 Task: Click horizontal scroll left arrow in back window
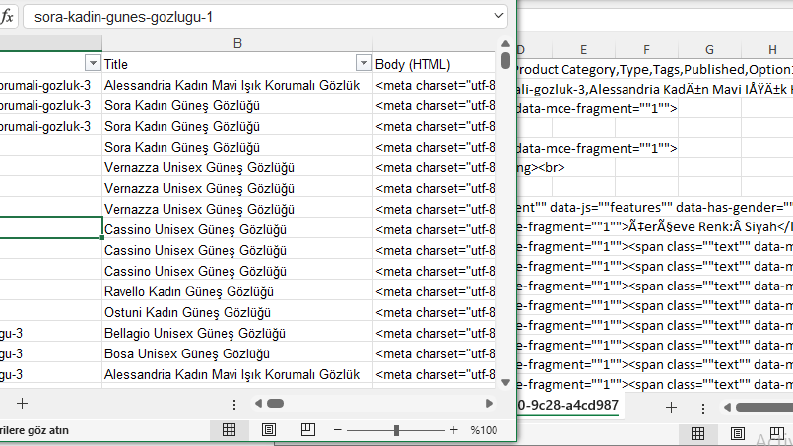tap(727, 408)
